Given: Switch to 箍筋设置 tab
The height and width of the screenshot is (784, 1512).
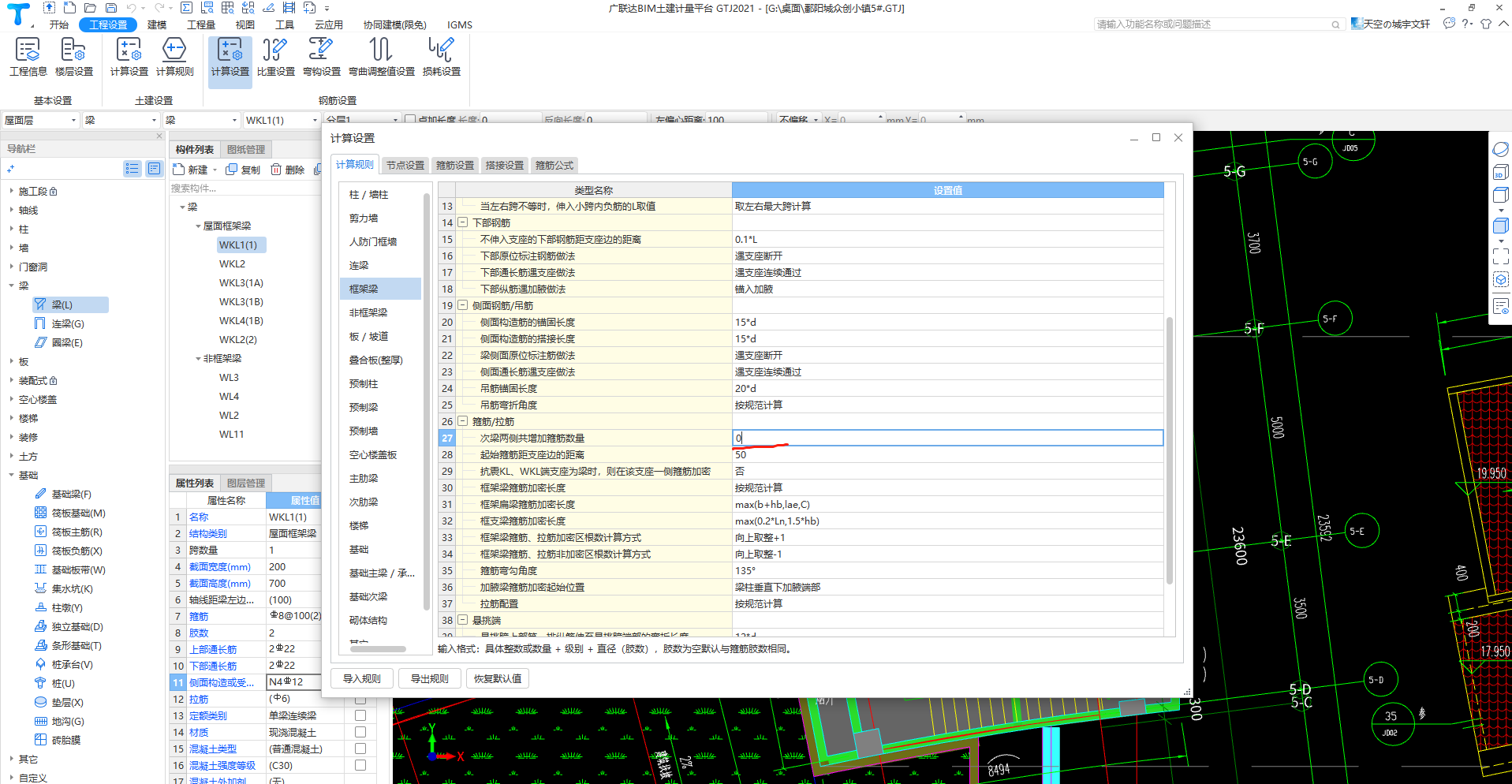Looking at the screenshot, I should click(455, 165).
